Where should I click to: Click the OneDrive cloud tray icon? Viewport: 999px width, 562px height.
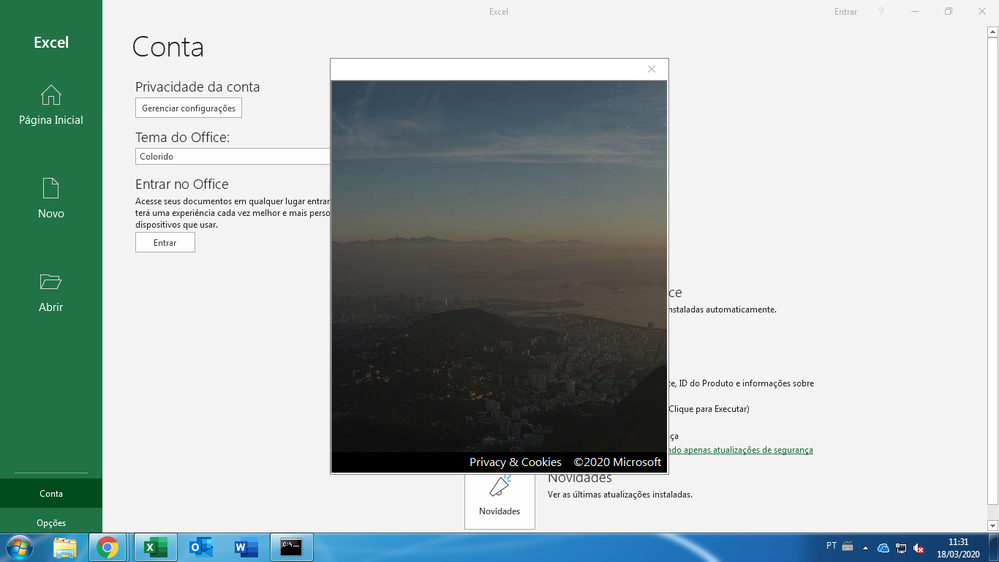click(x=883, y=548)
